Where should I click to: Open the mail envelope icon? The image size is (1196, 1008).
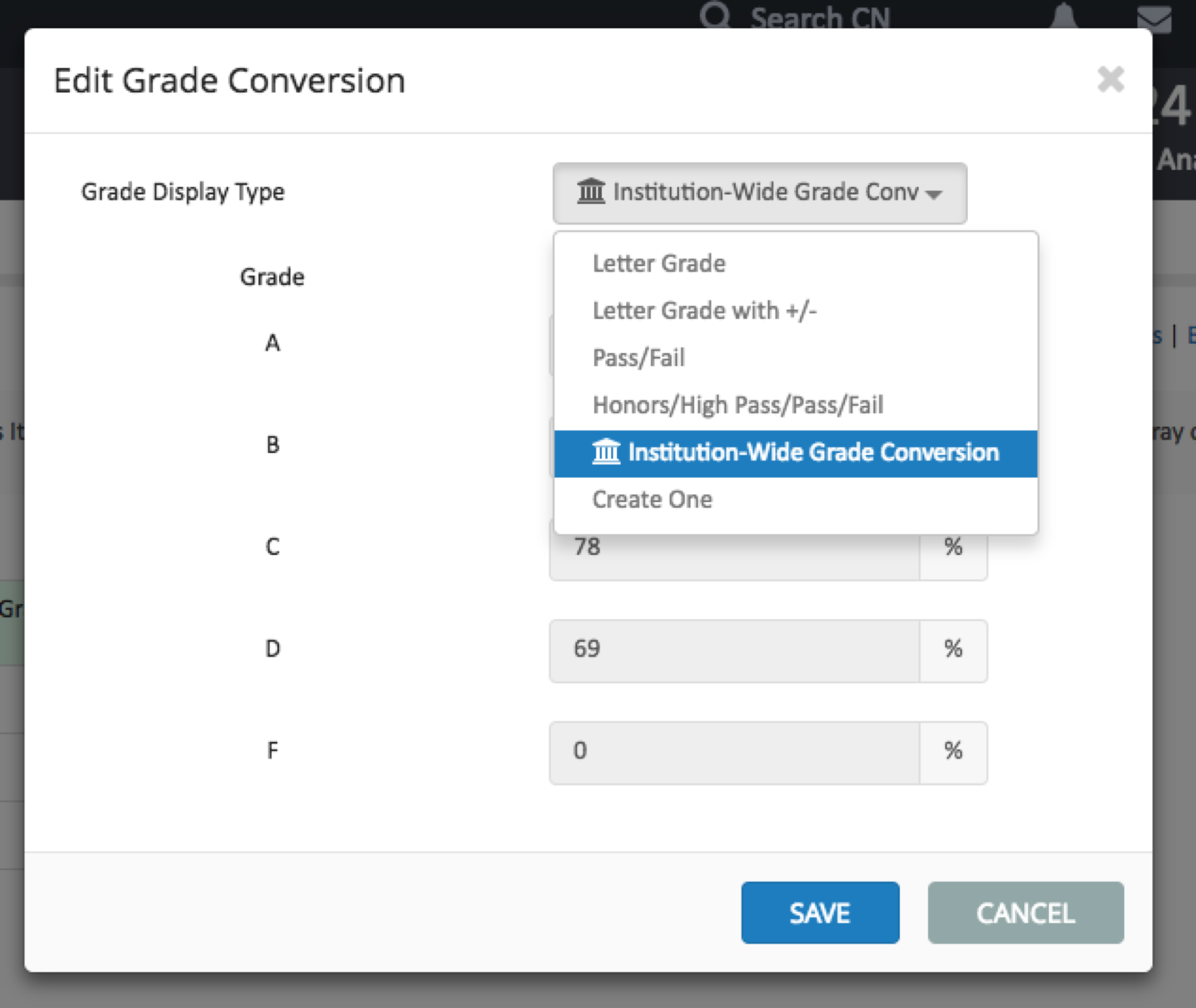pos(1154,20)
